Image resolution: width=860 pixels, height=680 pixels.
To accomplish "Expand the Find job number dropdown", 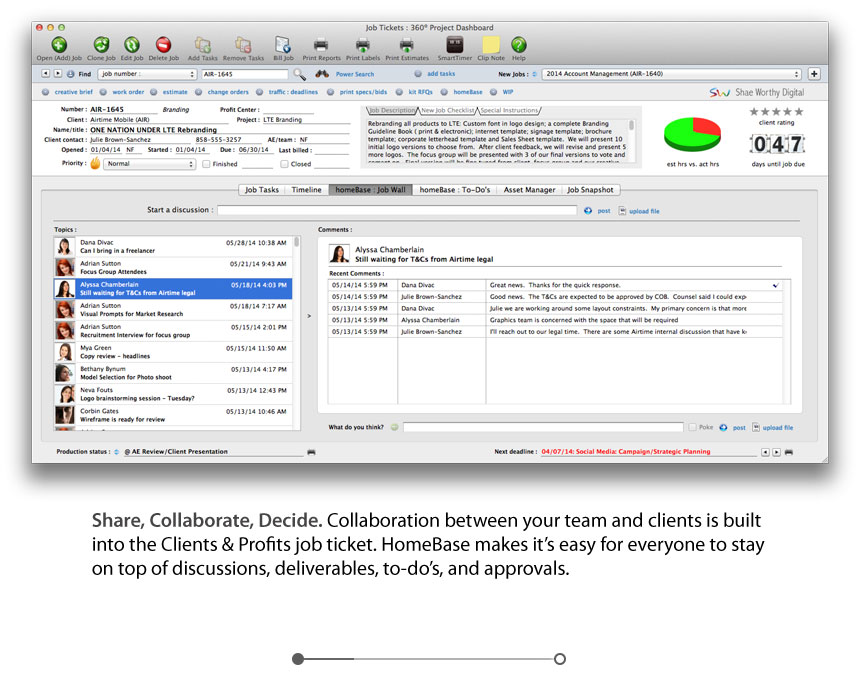I will point(147,74).
